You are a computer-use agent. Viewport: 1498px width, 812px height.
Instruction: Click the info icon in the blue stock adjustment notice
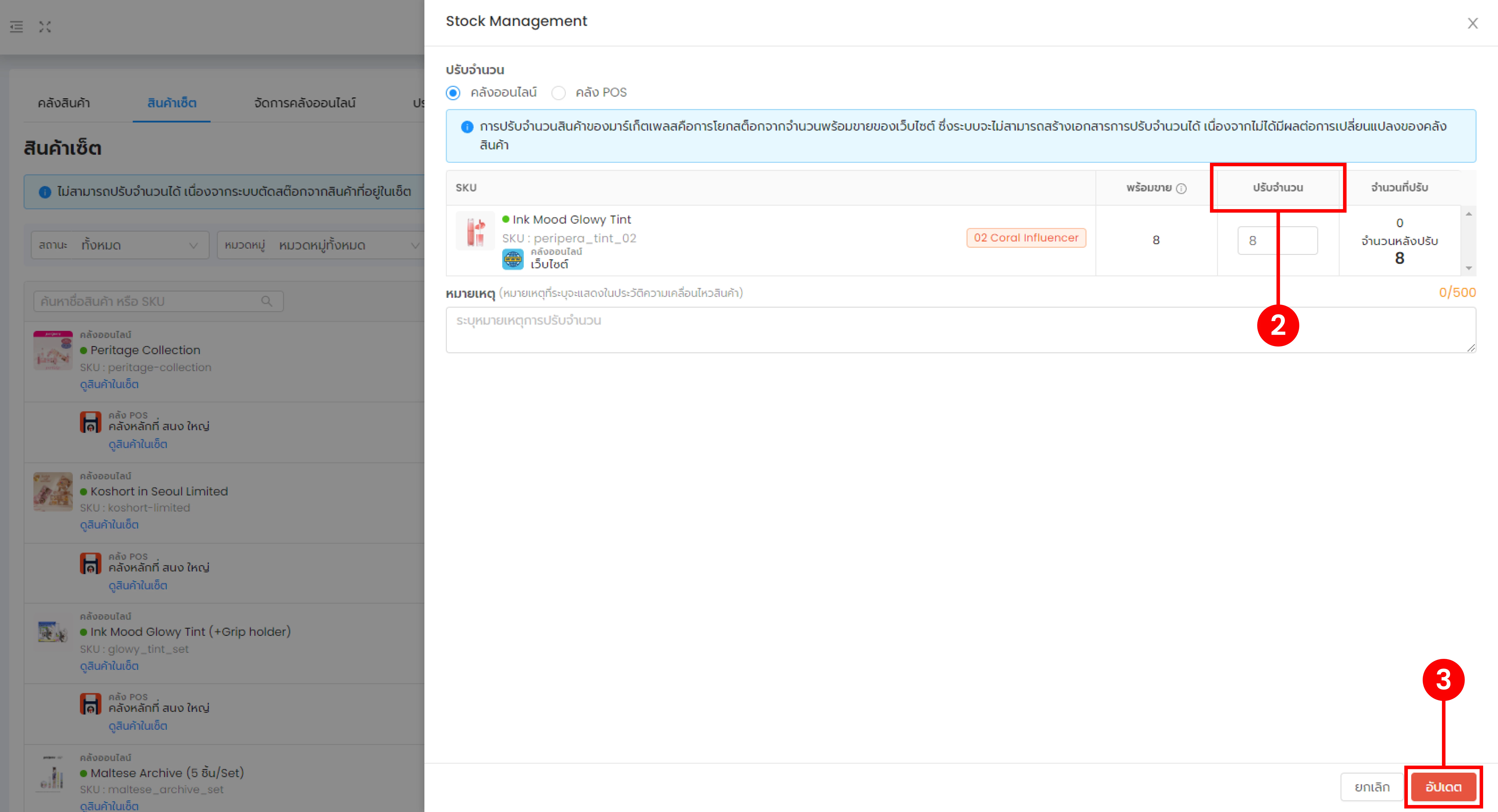(x=467, y=127)
